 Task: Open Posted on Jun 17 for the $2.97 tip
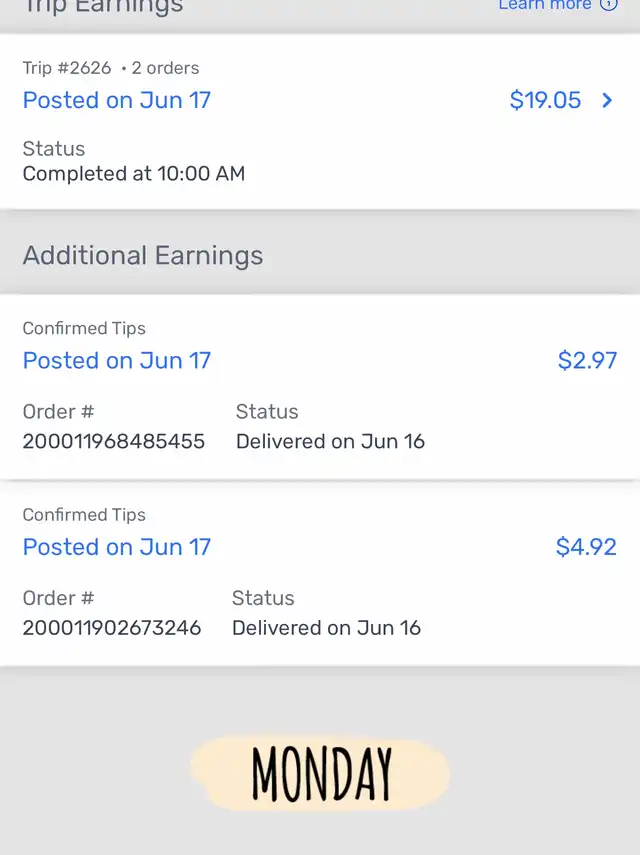pos(117,360)
